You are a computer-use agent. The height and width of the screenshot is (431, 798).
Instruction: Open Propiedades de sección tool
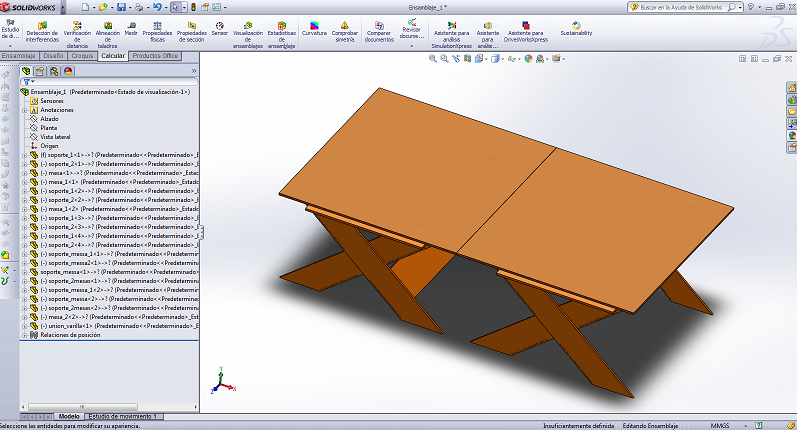[192, 32]
